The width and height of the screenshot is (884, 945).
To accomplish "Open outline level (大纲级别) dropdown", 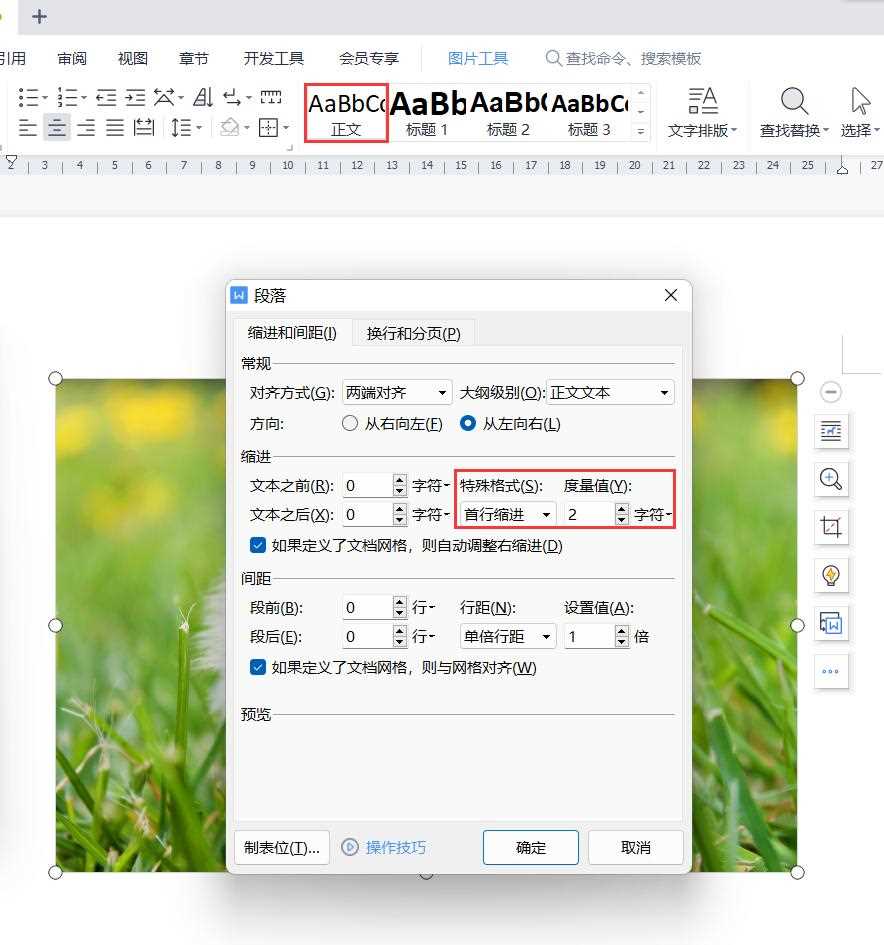I will tap(610, 393).
